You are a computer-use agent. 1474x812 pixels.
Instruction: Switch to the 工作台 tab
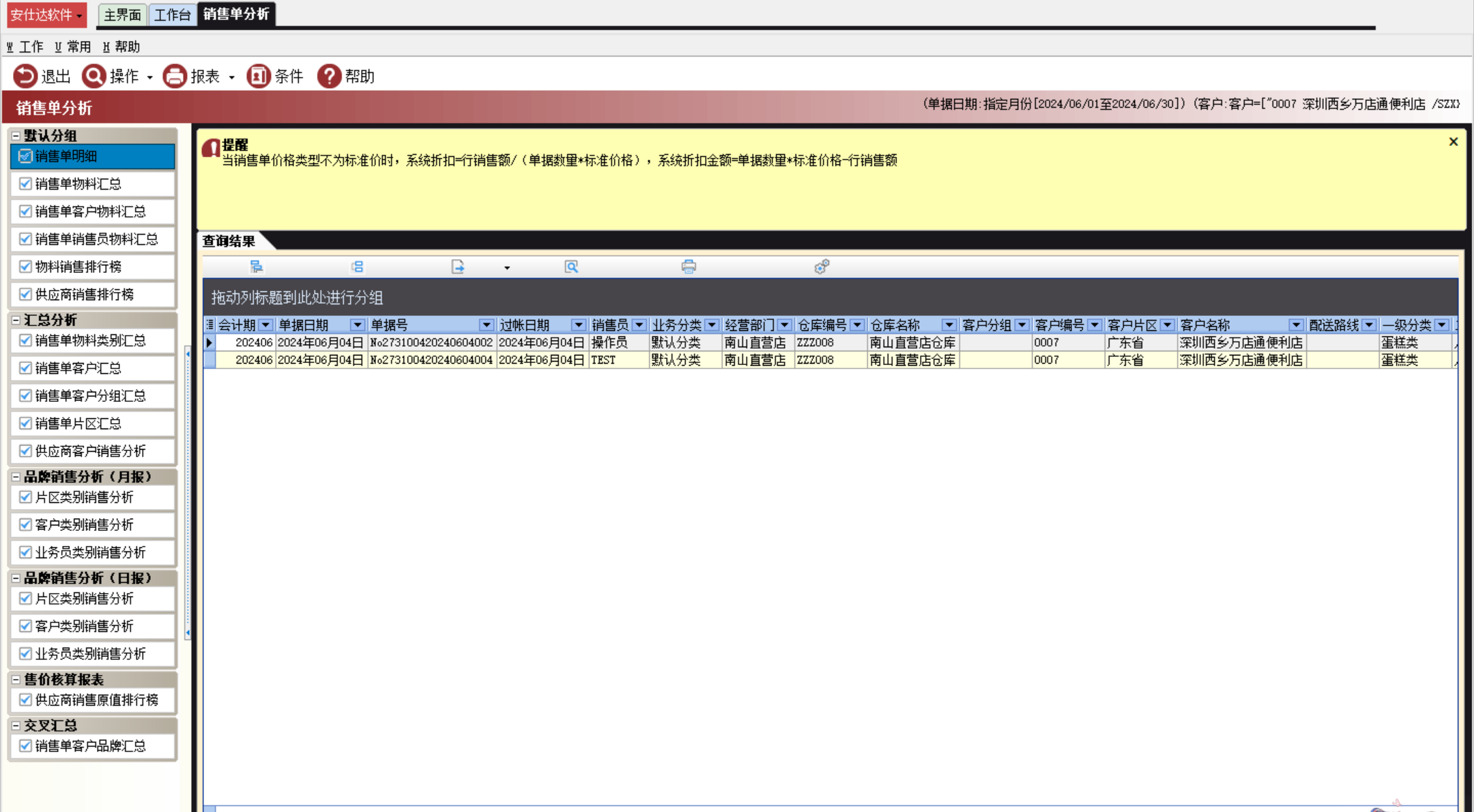tap(172, 14)
